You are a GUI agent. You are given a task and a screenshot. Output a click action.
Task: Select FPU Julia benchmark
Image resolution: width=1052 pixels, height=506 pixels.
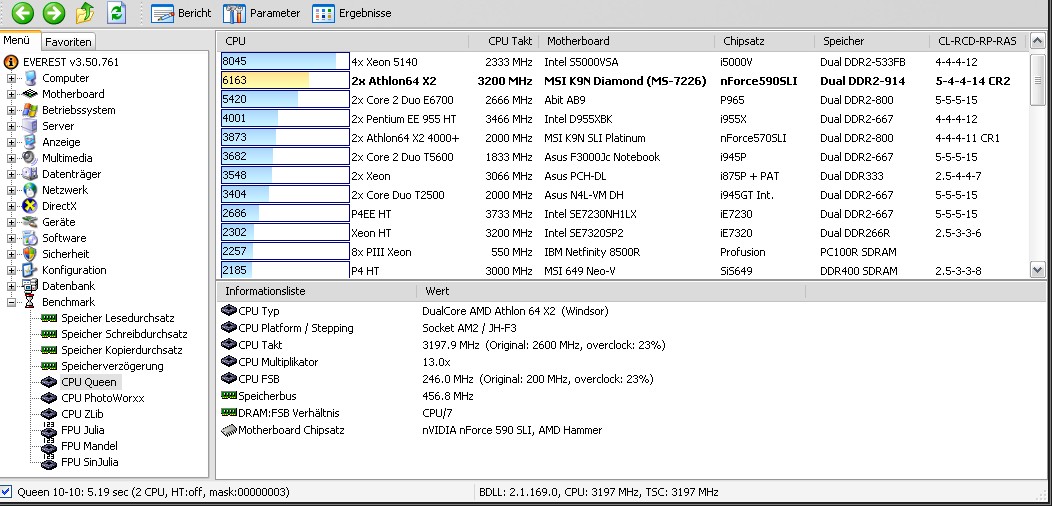tap(83, 430)
